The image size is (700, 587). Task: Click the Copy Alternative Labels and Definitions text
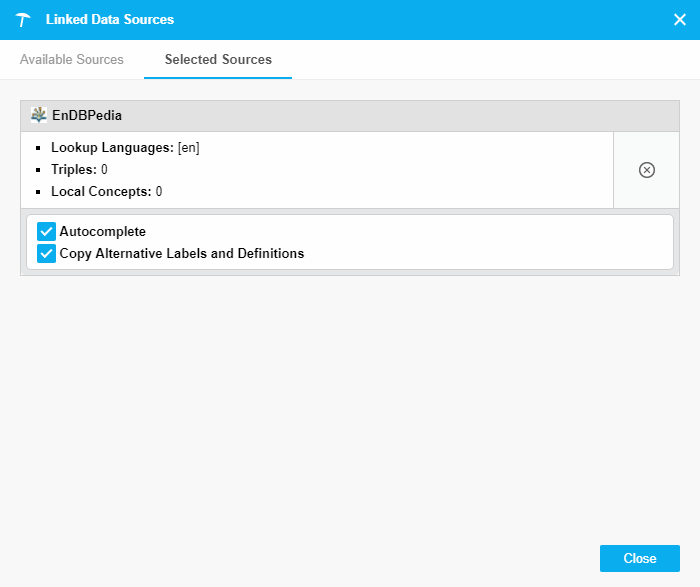[x=182, y=254]
